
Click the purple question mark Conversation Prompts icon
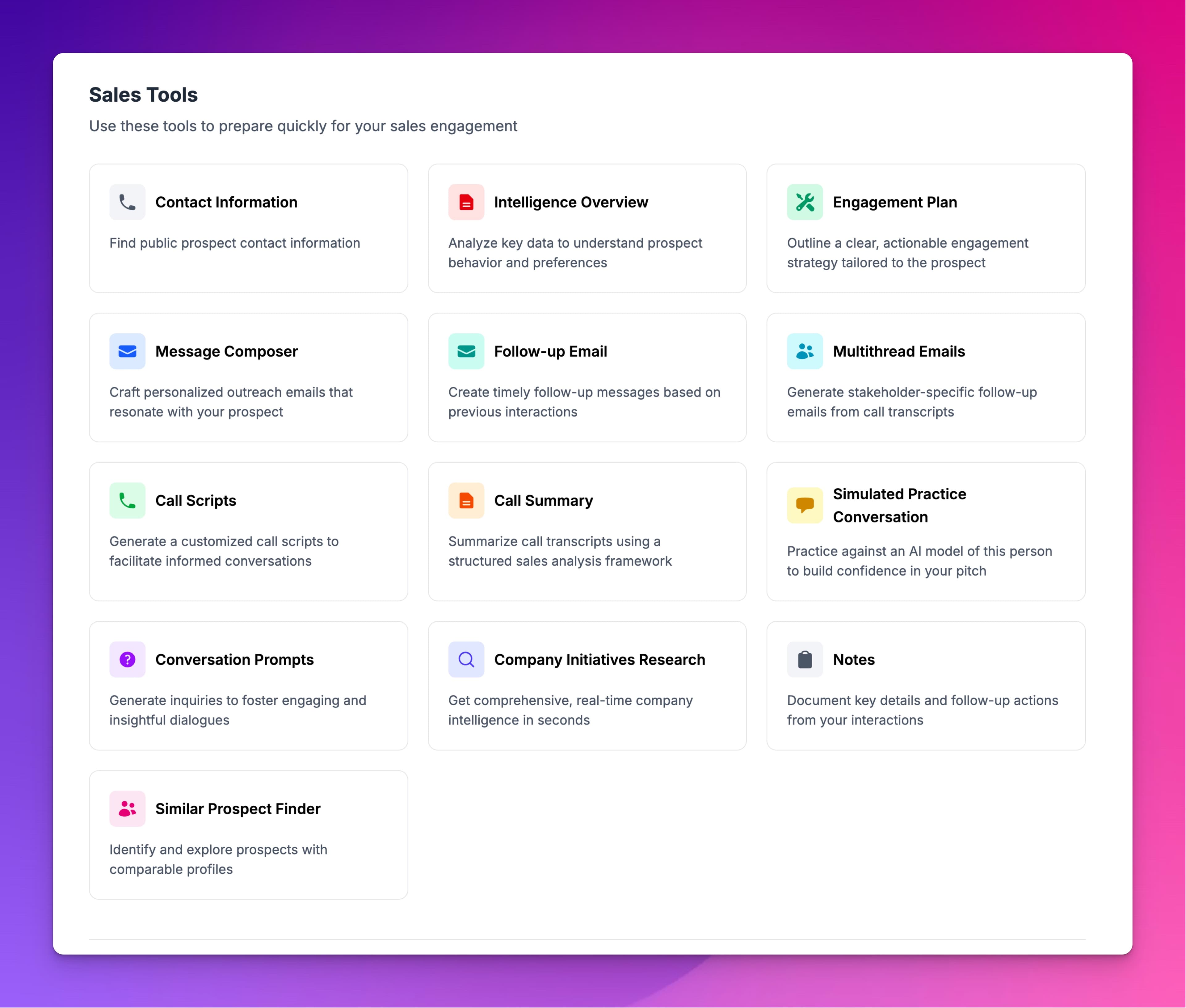[x=127, y=659]
